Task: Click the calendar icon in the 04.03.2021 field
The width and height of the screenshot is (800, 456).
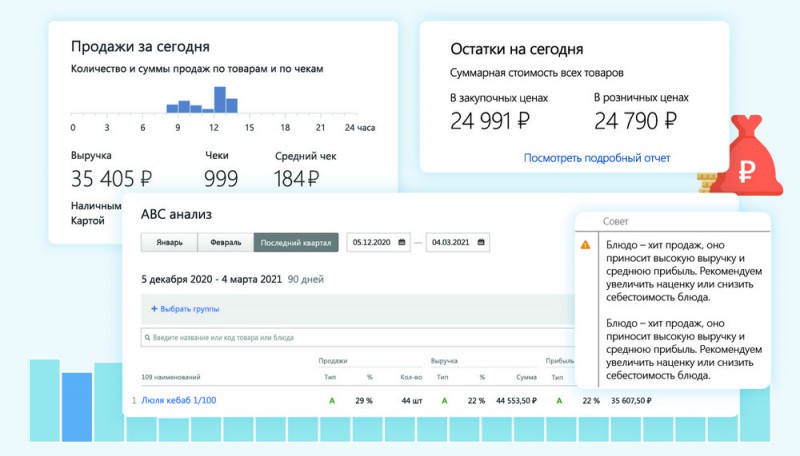Action: pyautogui.click(x=481, y=242)
